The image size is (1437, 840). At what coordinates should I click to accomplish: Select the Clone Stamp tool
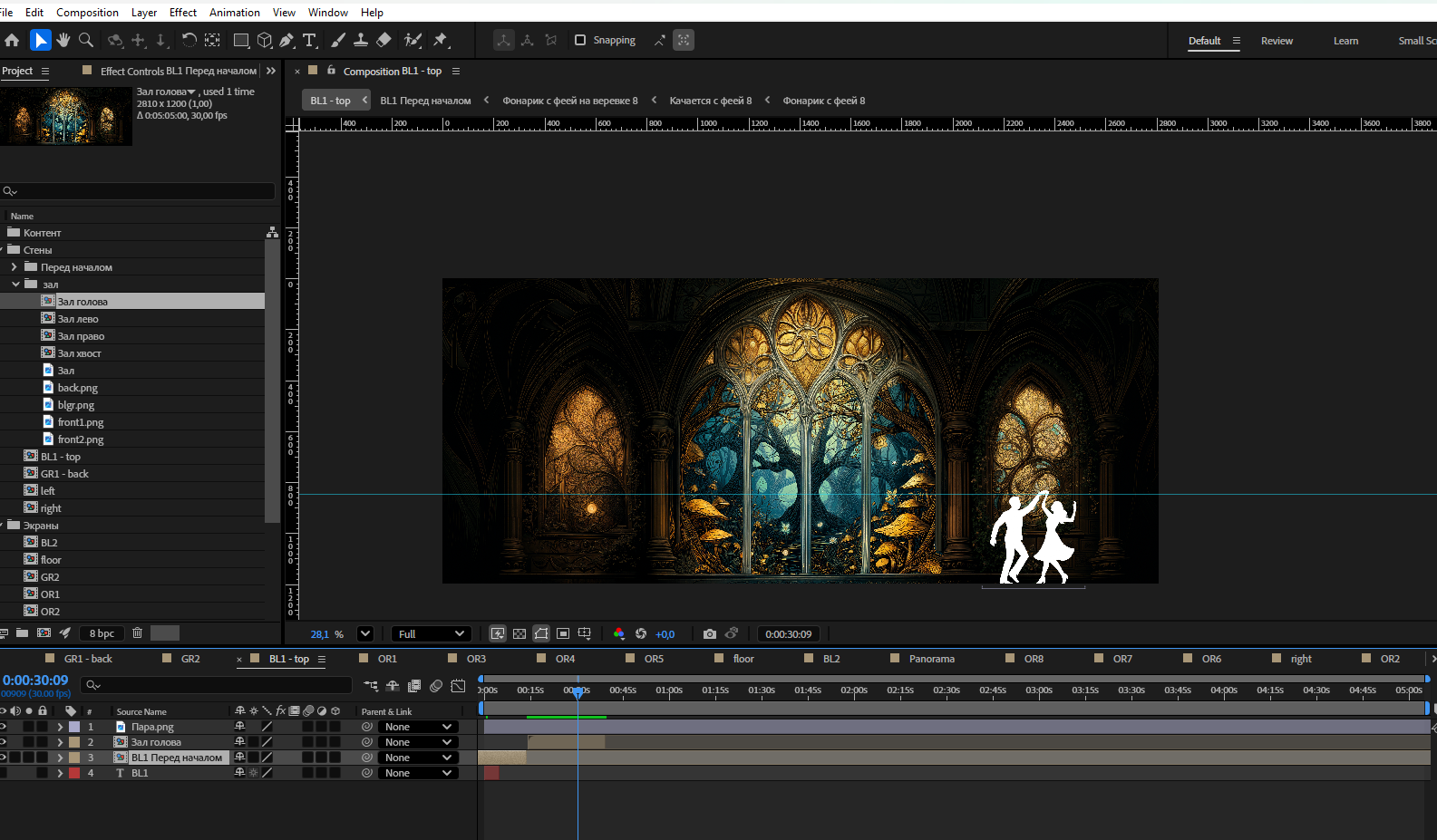point(361,40)
